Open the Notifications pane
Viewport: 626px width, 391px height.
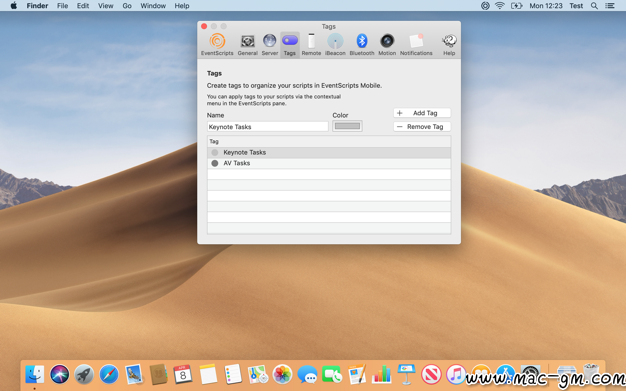pyautogui.click(x=416, y=45)
